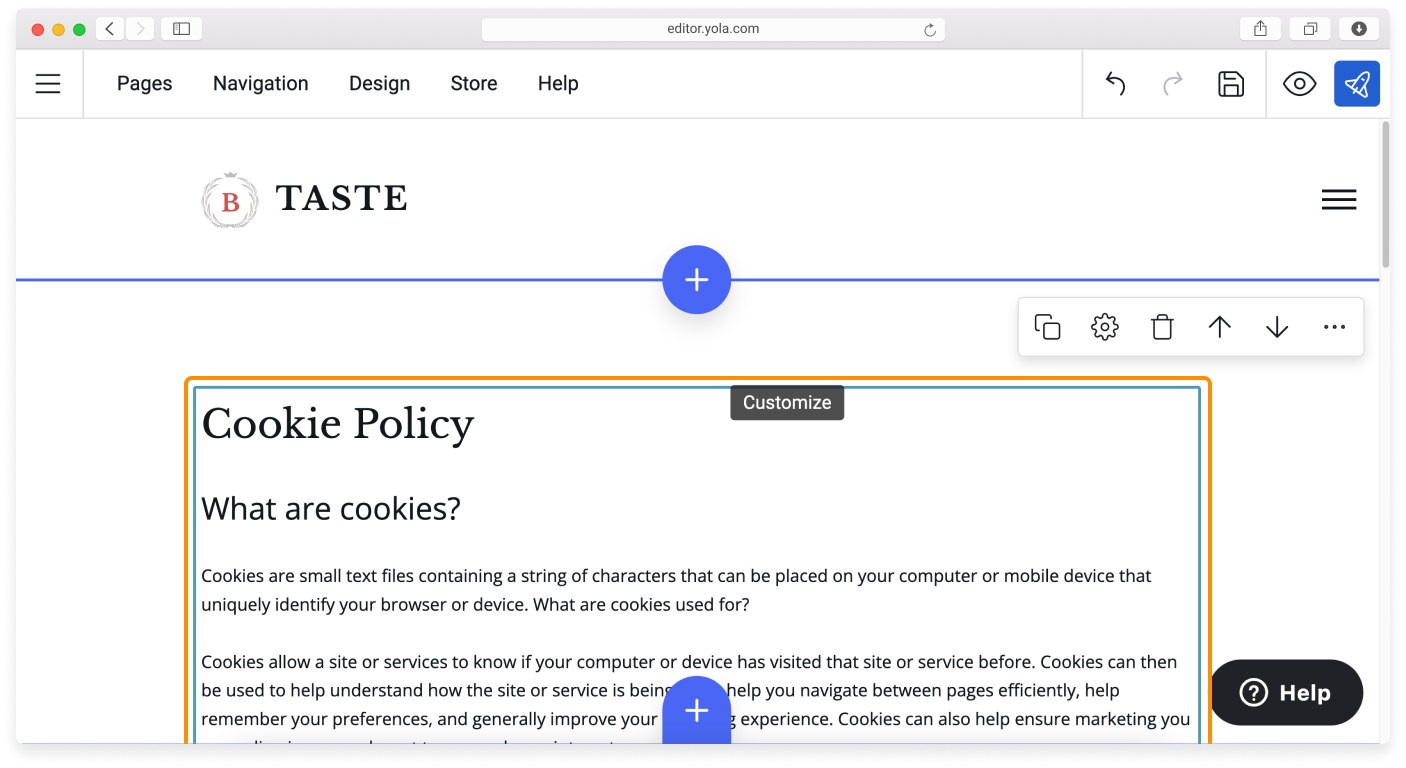The height and width of the screenshot is (768, 1406).
Task: Open the editor hamburger menu
Action: pos(48,84)
